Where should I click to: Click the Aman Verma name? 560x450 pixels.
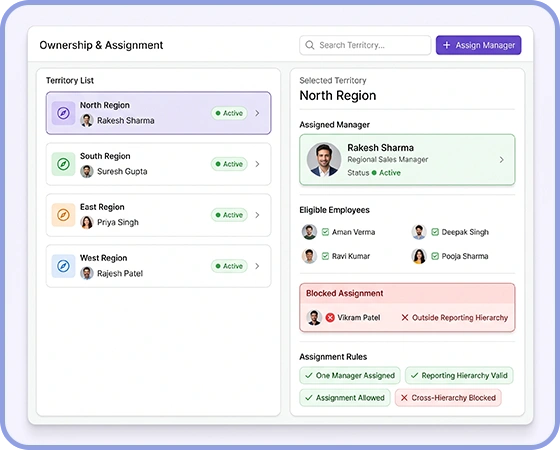point(354,232)
